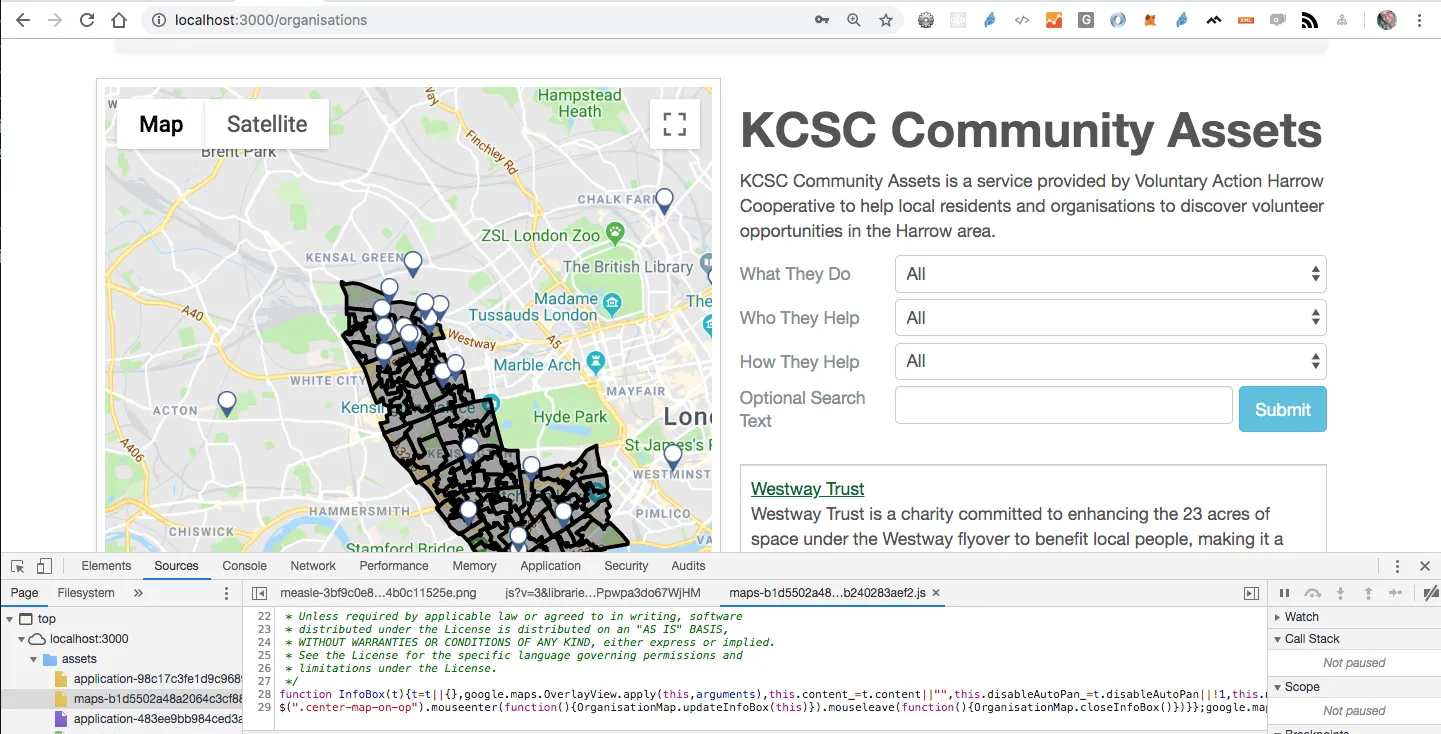
Task: Open the Memory DevTools tab
Action: pos(474,566)
